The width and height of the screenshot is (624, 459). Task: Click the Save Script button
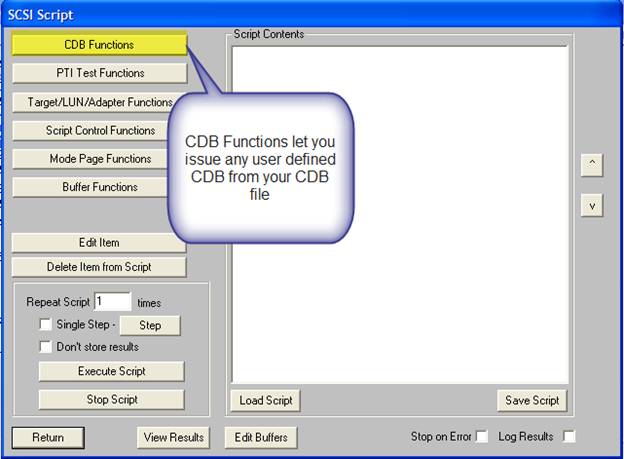click(531, 400)
